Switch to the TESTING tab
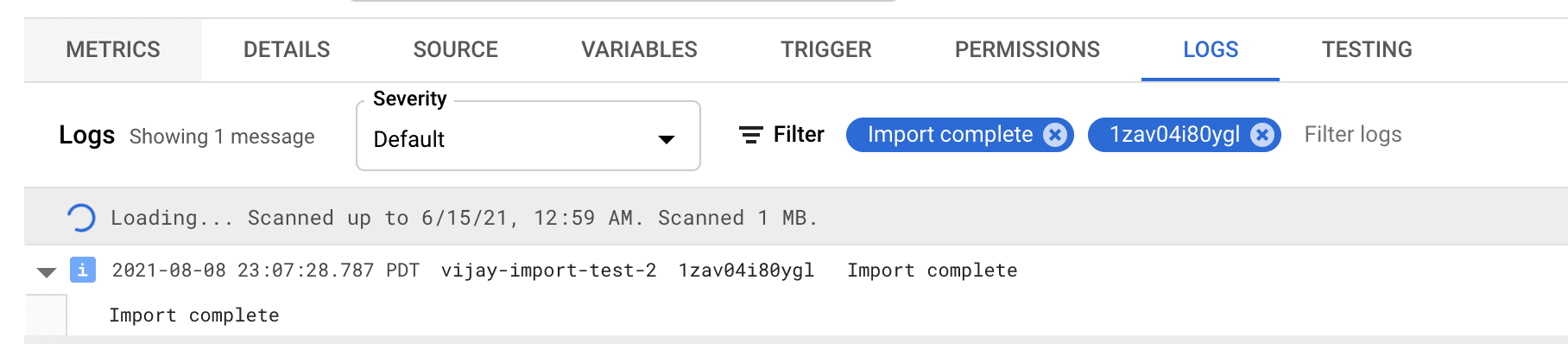 click(x=1367, y=49)
